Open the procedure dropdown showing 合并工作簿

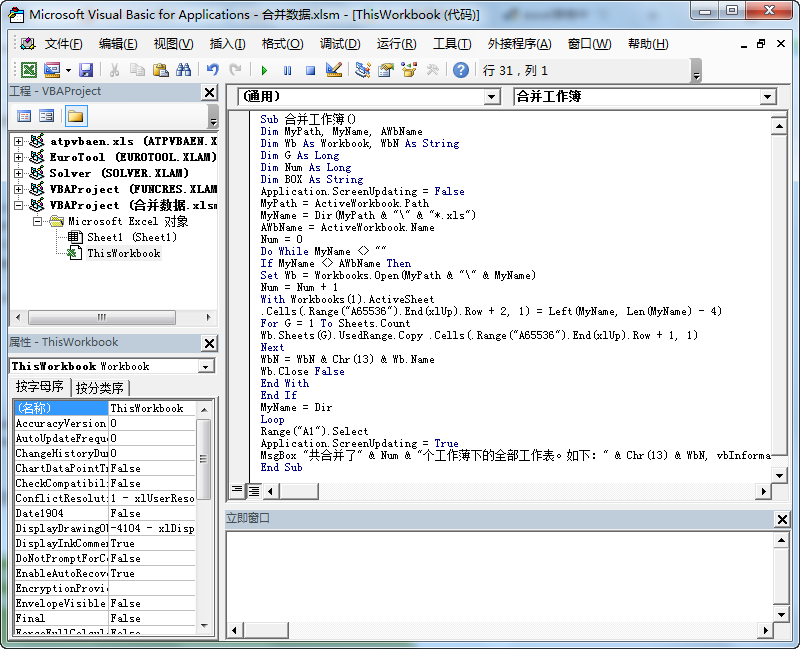(767, 97)
